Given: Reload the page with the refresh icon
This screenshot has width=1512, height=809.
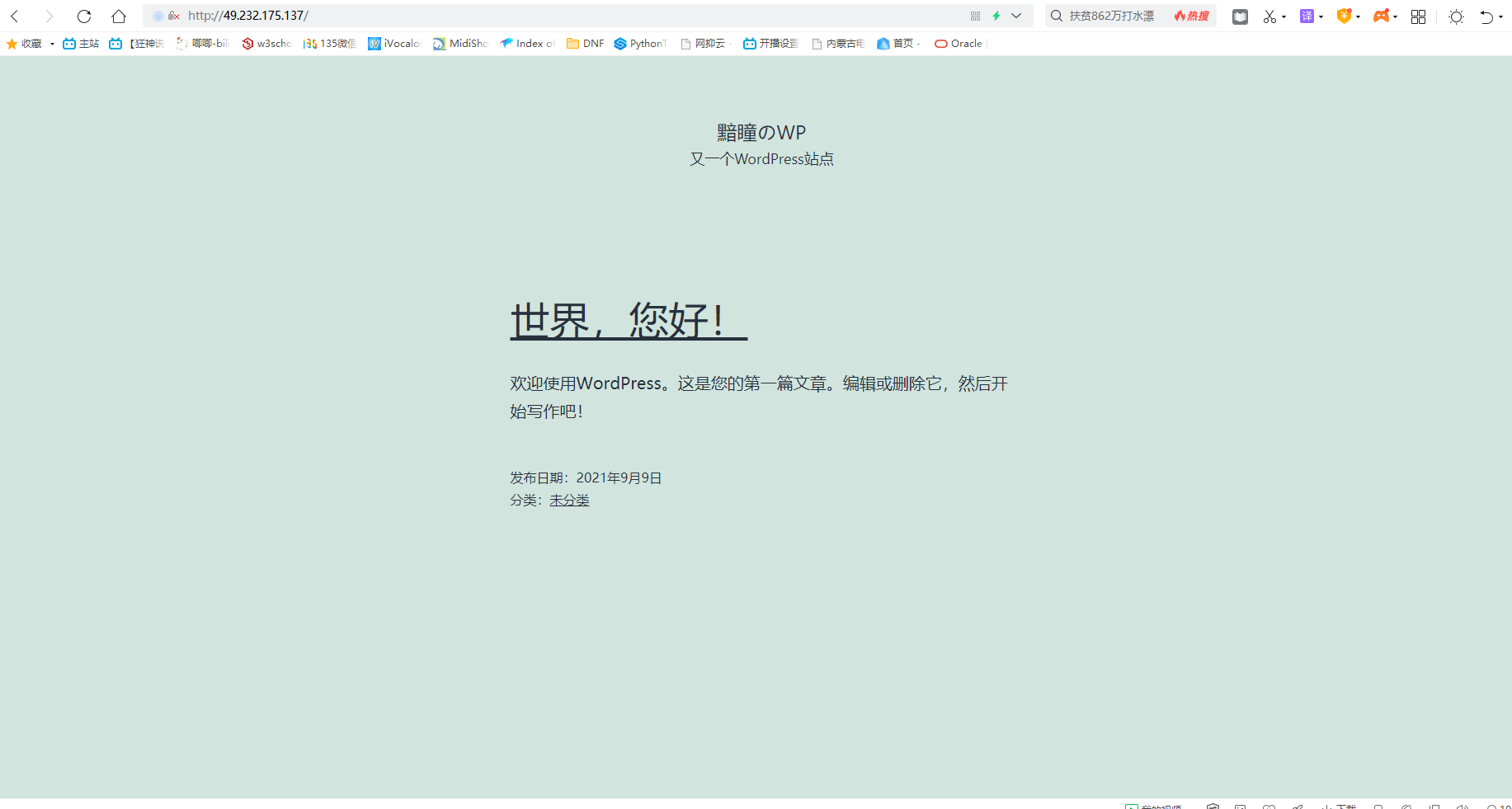Looking at the screenshot, I should pos(84,16).
